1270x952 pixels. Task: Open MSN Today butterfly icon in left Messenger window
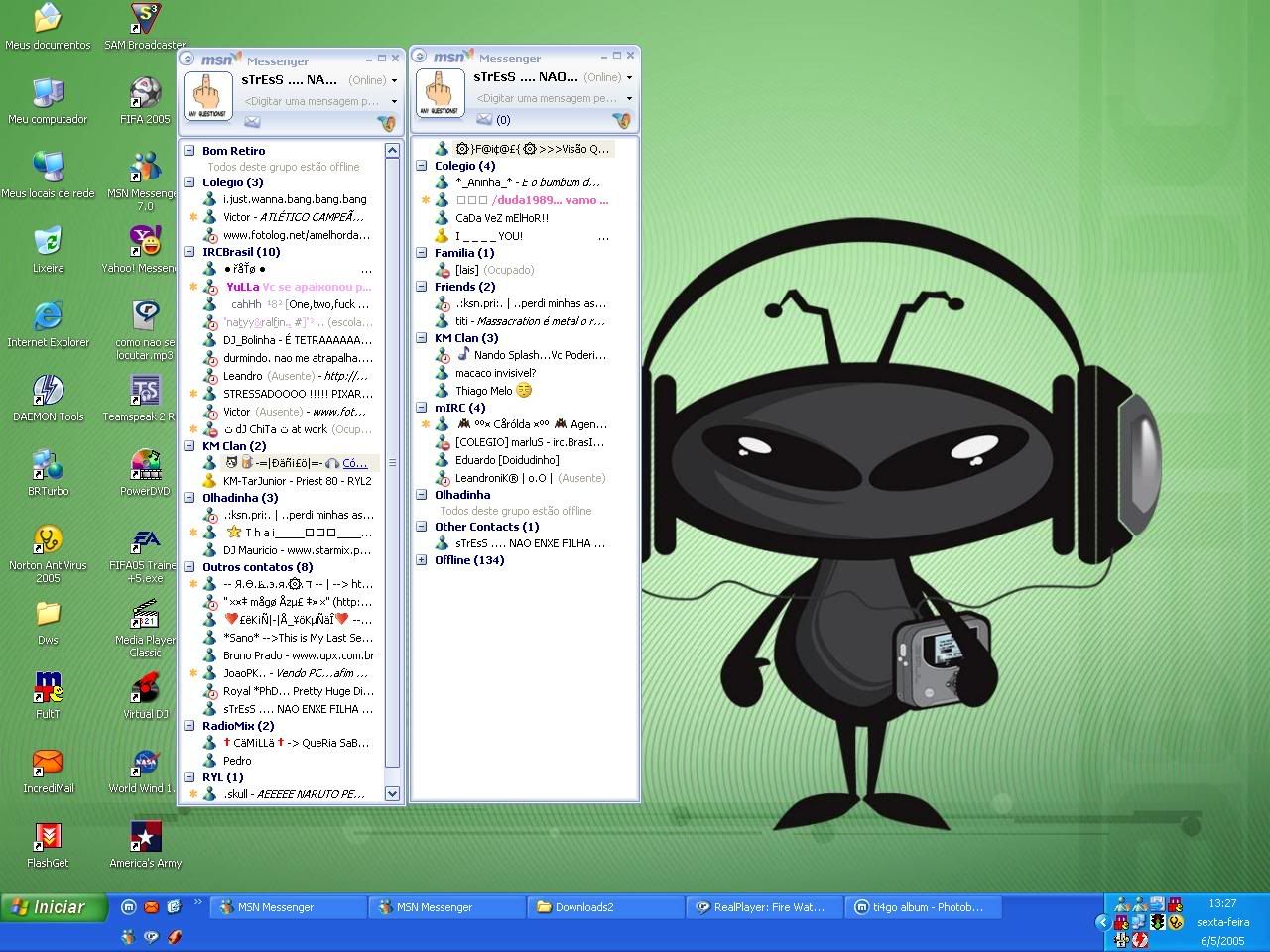tap(387, 123)
